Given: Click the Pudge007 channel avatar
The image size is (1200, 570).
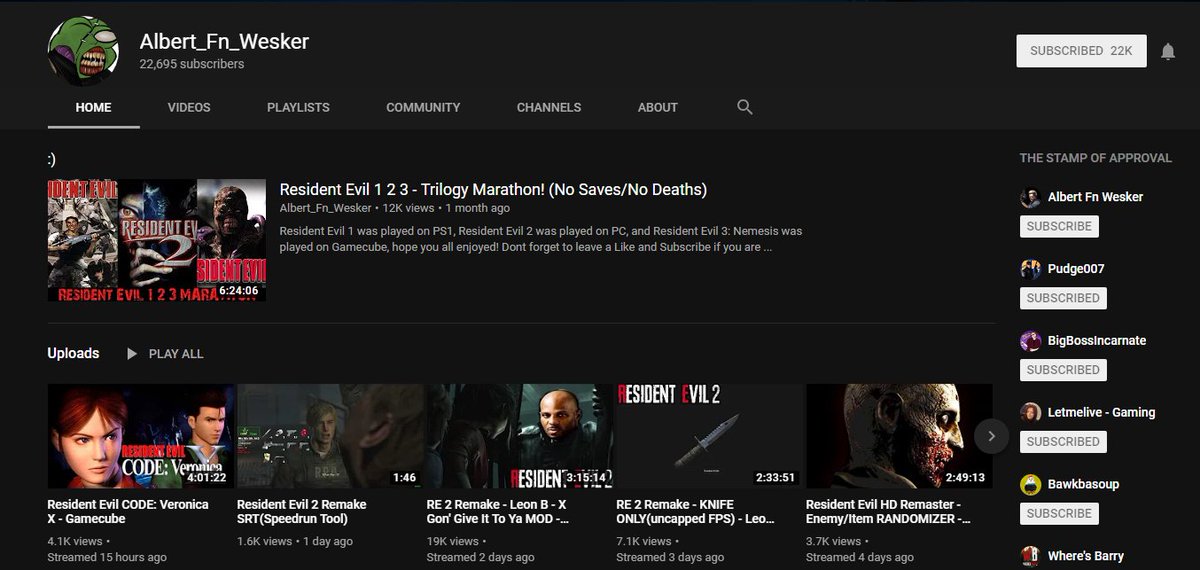Looking at the screenshot, I should coord(1030,269).
